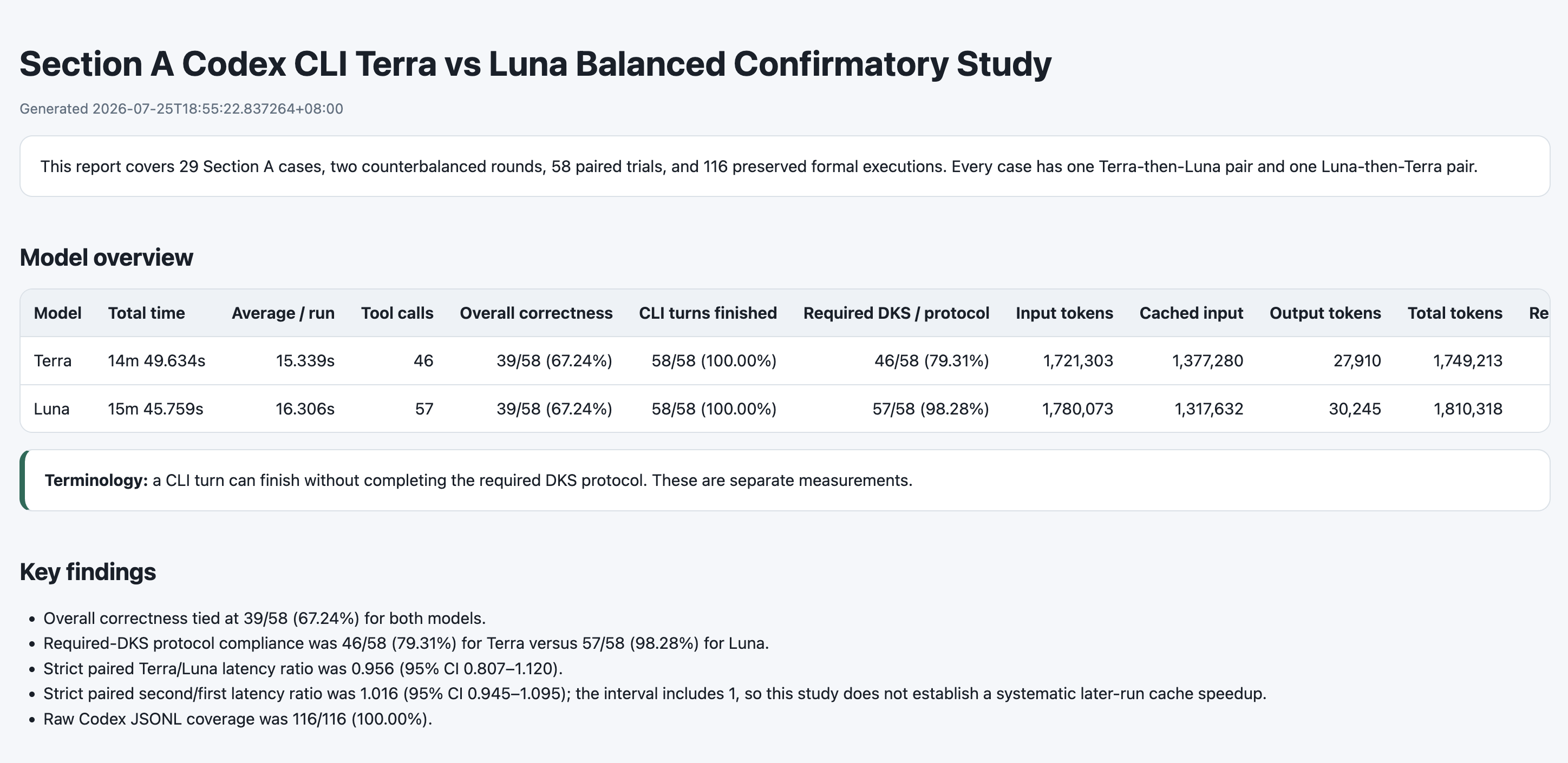Click Luna's 58/58 (100.00%) turns cell
The height and width of the screenshot is (763, 1568).
point(714,409)
